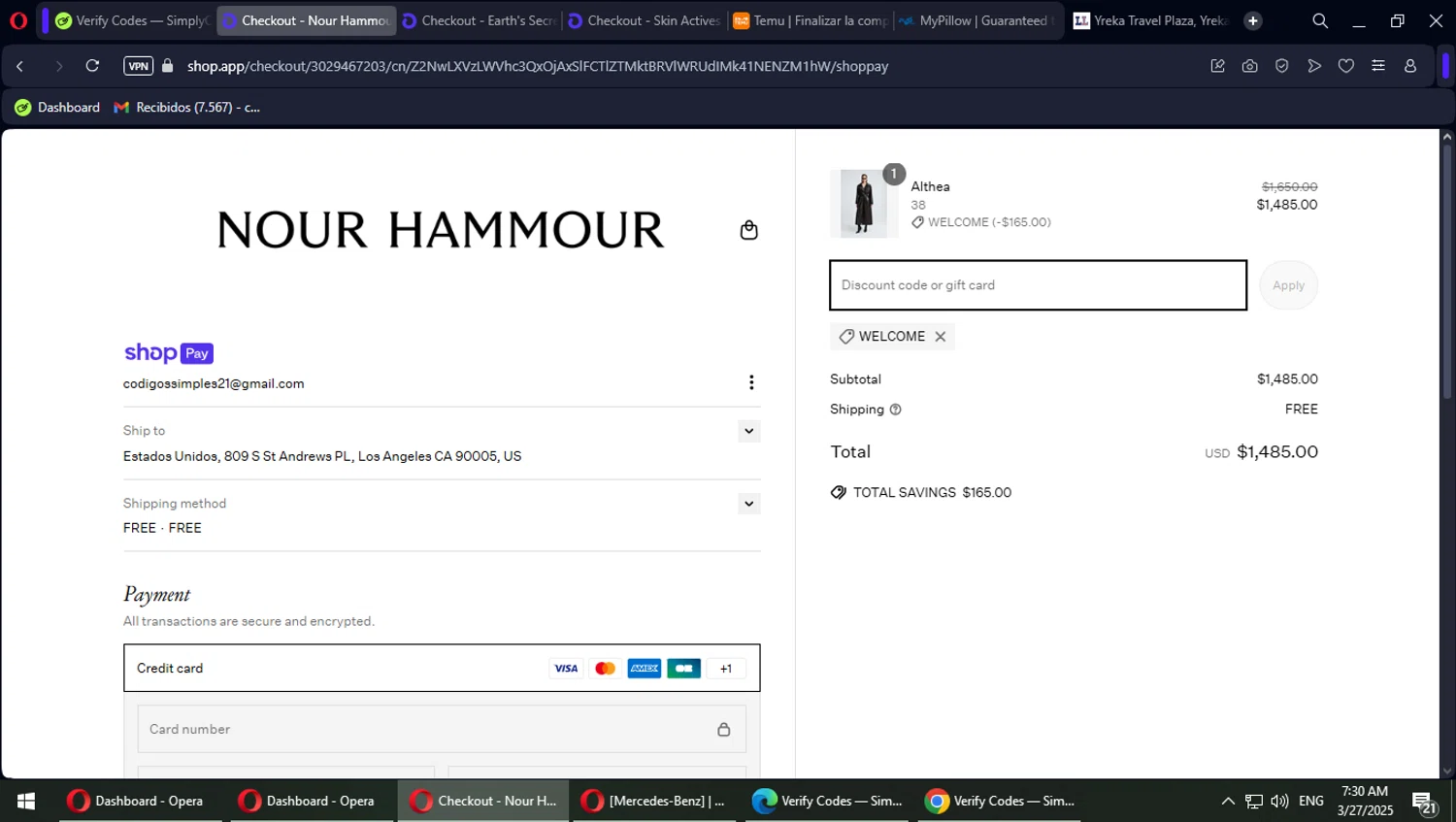Take a snapshot with camera icon
Viewport: 1456px width, 822px height.
[x=1249, y=66]
